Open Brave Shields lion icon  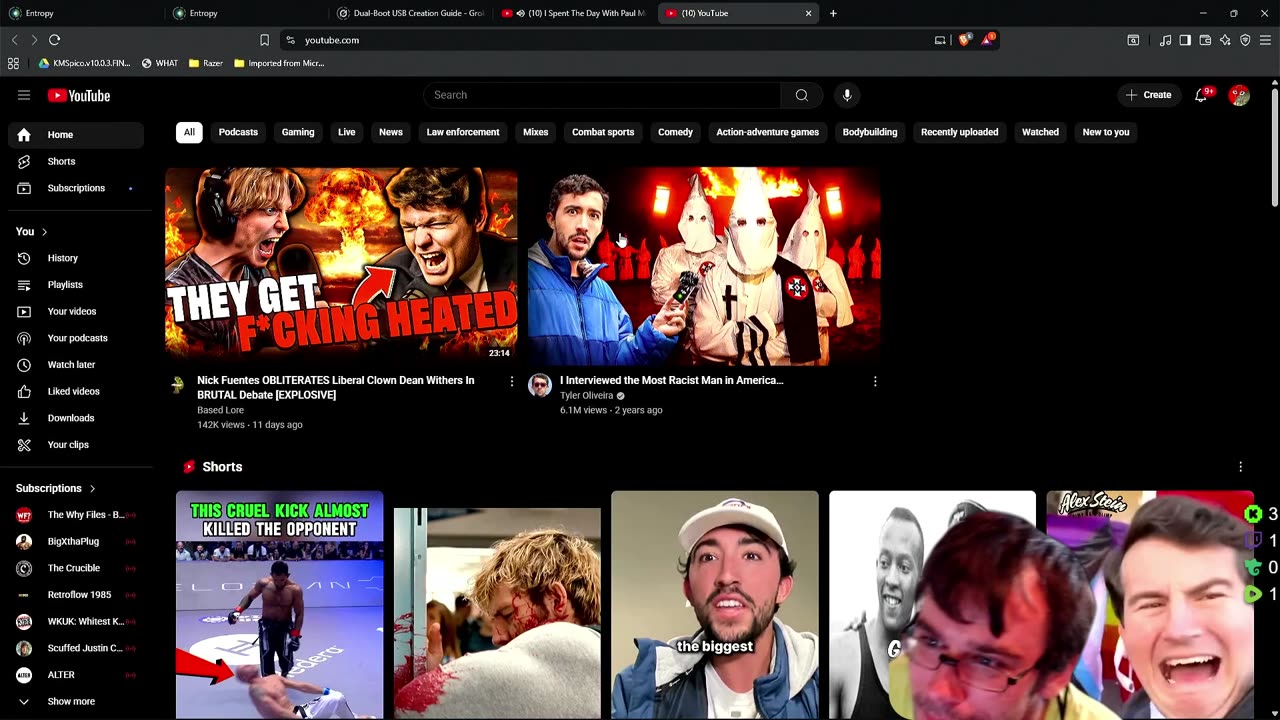[x=964, y=40]
